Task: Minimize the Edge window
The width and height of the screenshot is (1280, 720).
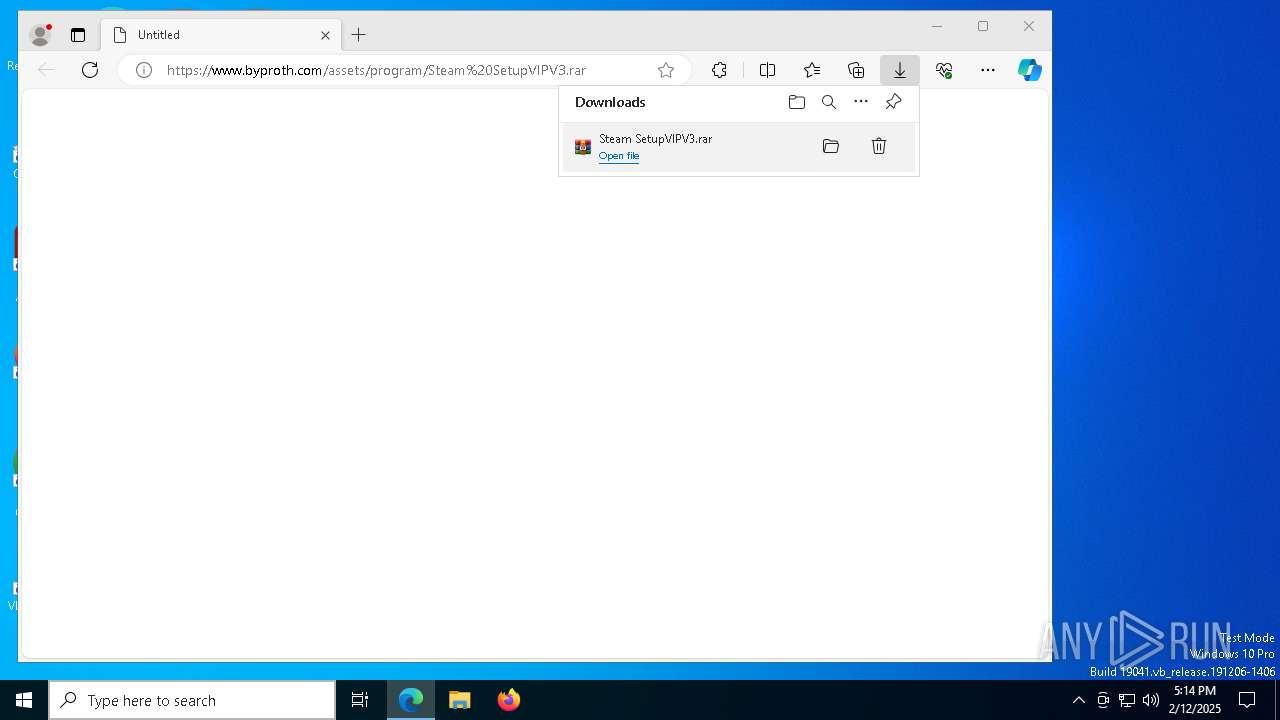Action: coord(937,26)
